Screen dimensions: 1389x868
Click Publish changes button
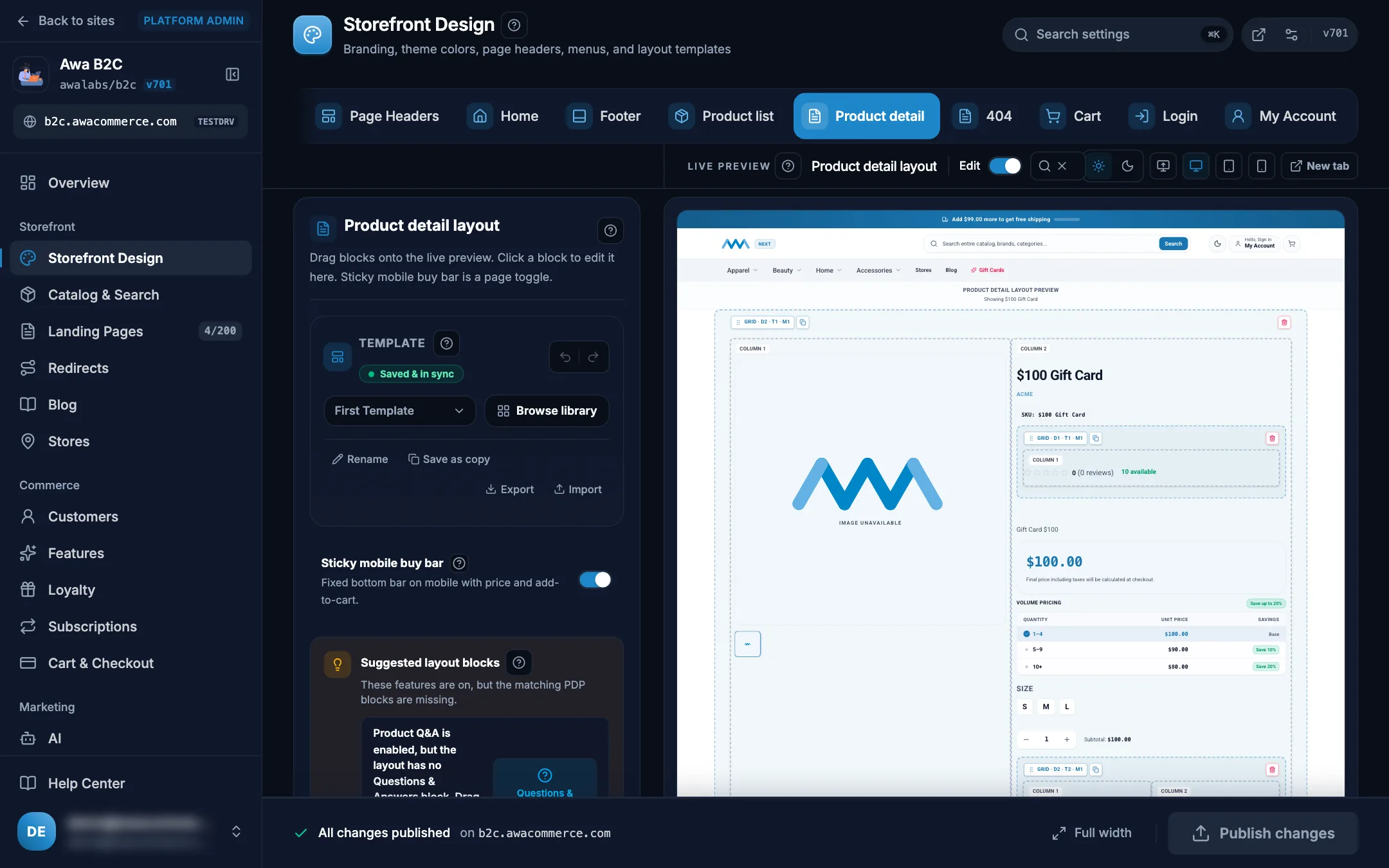(1263, 833)
